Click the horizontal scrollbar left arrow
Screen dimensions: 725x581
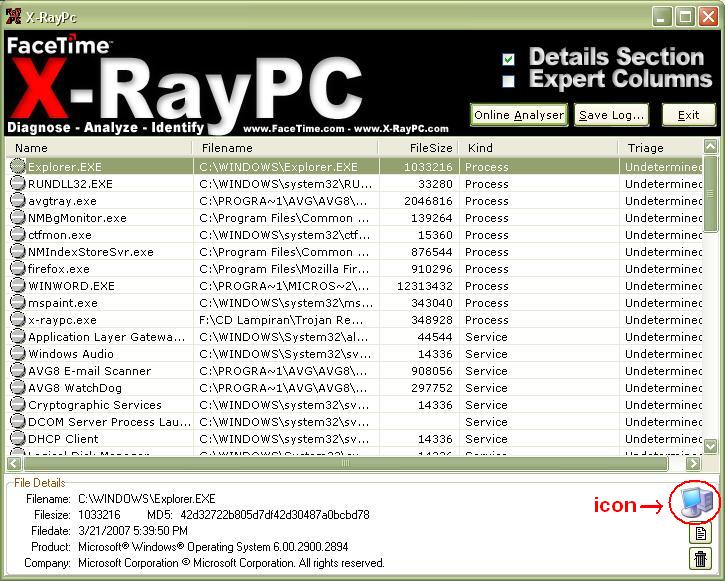14,463
